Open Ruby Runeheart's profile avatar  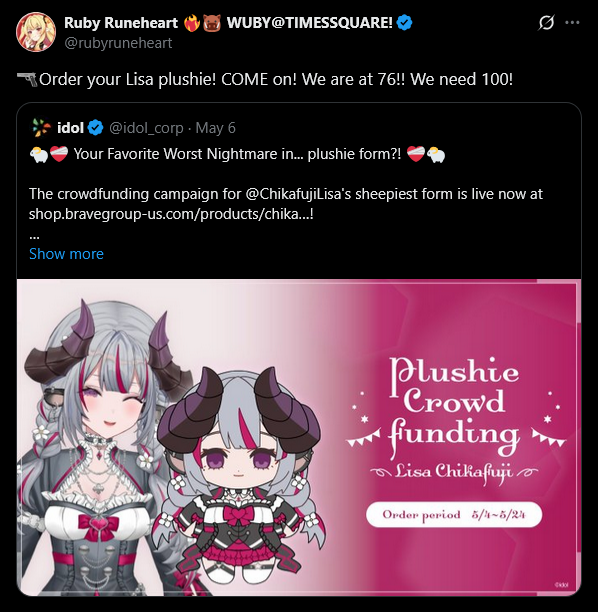click(x=36, y=32)
